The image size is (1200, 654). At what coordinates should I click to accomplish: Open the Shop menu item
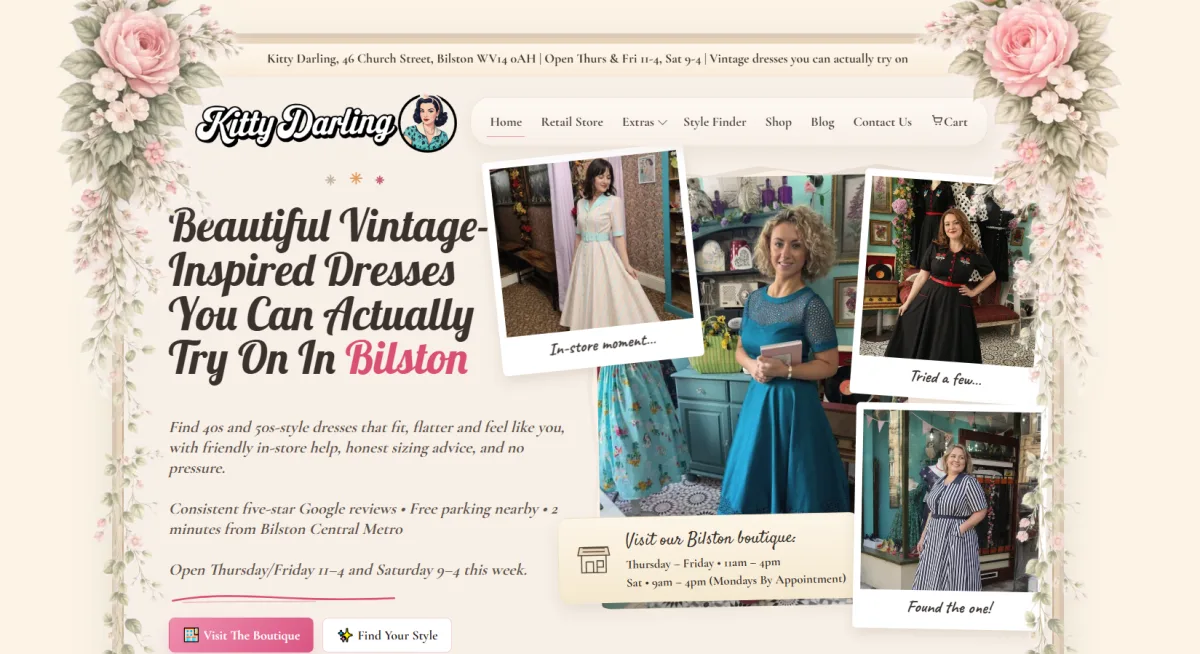[x=778, y=122]
